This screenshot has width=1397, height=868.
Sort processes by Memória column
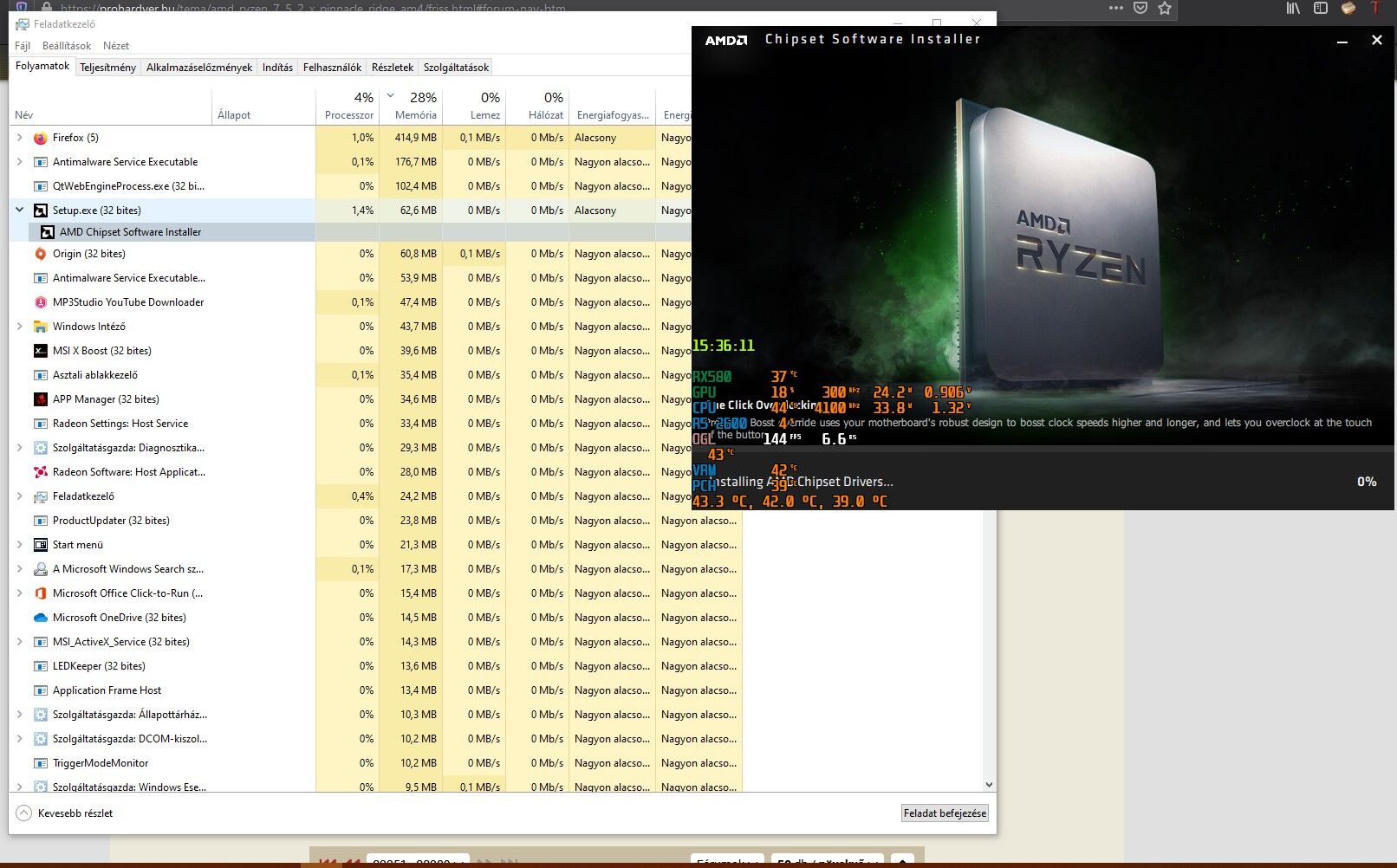click(412, 107)
